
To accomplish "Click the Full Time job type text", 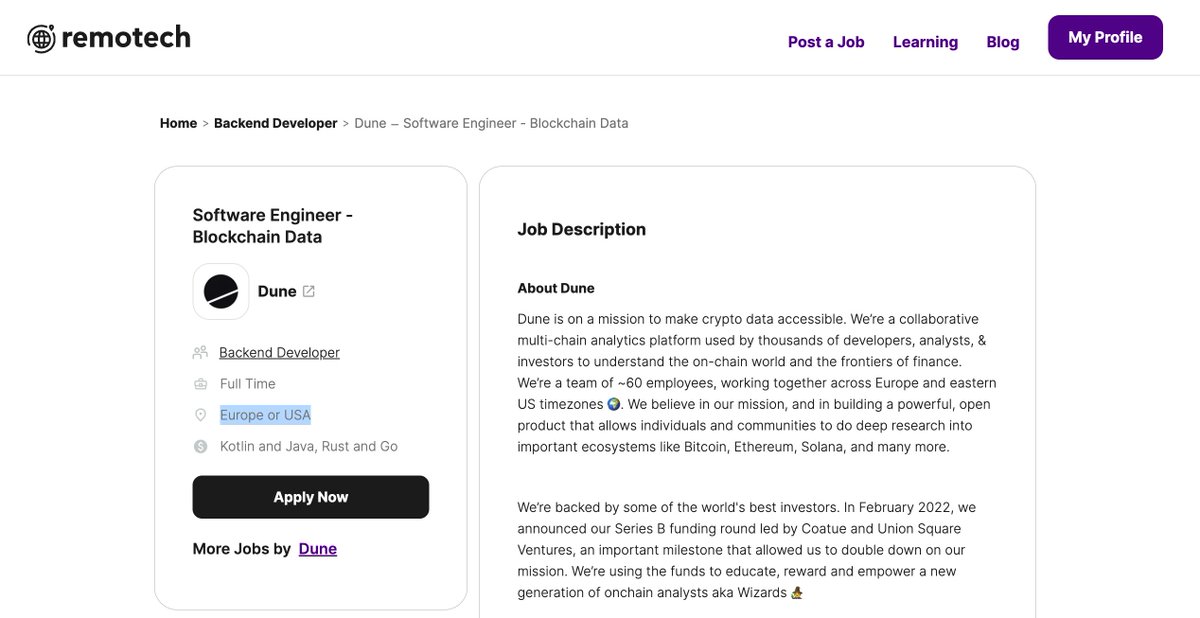I will pos(248,384).
